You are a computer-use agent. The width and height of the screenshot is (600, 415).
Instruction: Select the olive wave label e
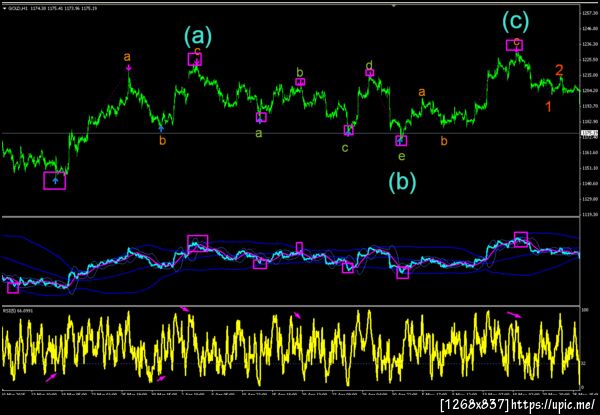point(401,156)
